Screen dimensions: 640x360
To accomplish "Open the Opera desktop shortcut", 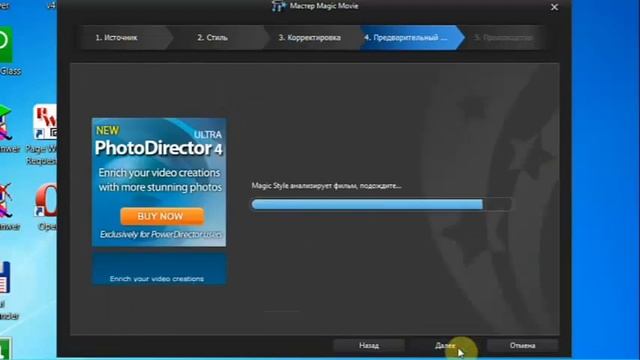I will tap(47, 200).
